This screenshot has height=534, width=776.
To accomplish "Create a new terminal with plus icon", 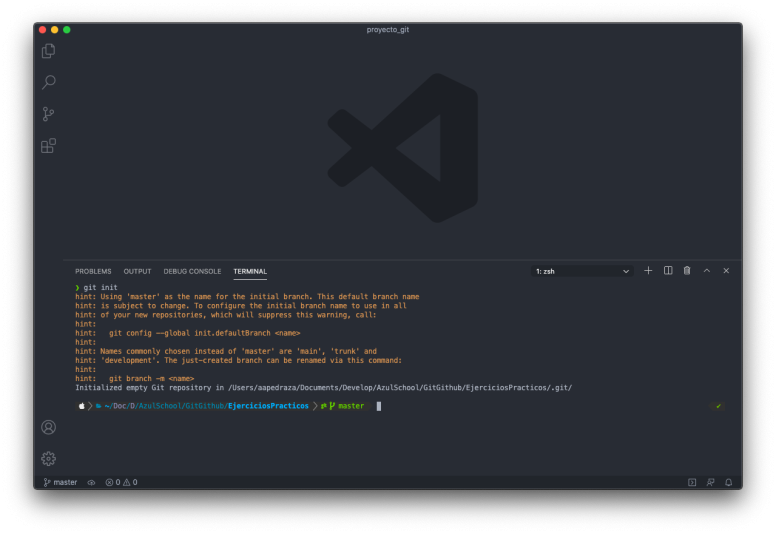I will click(648, 271).
